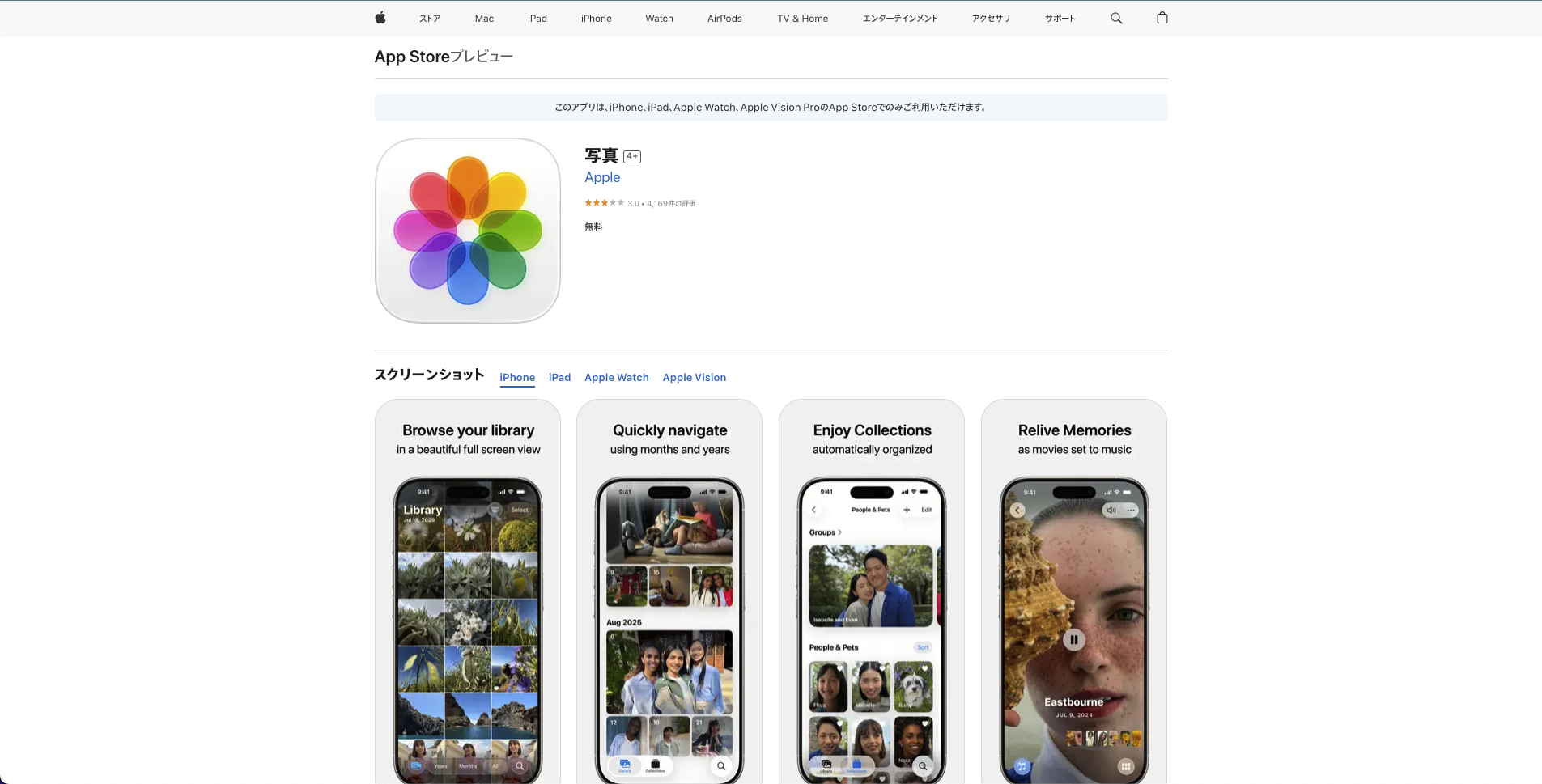Open the shopping bag icon

click(x=1162, y=18)
